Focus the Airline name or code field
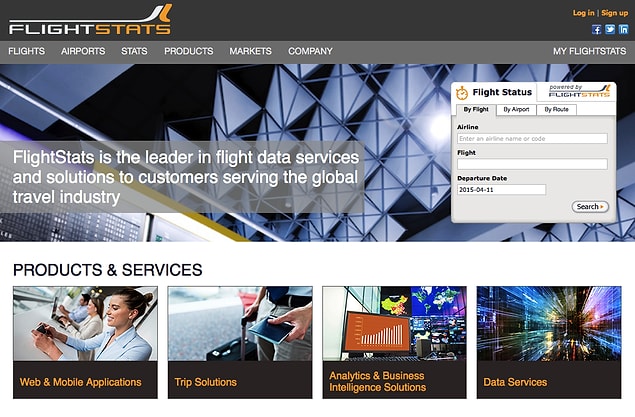 [x=532, y=138]
